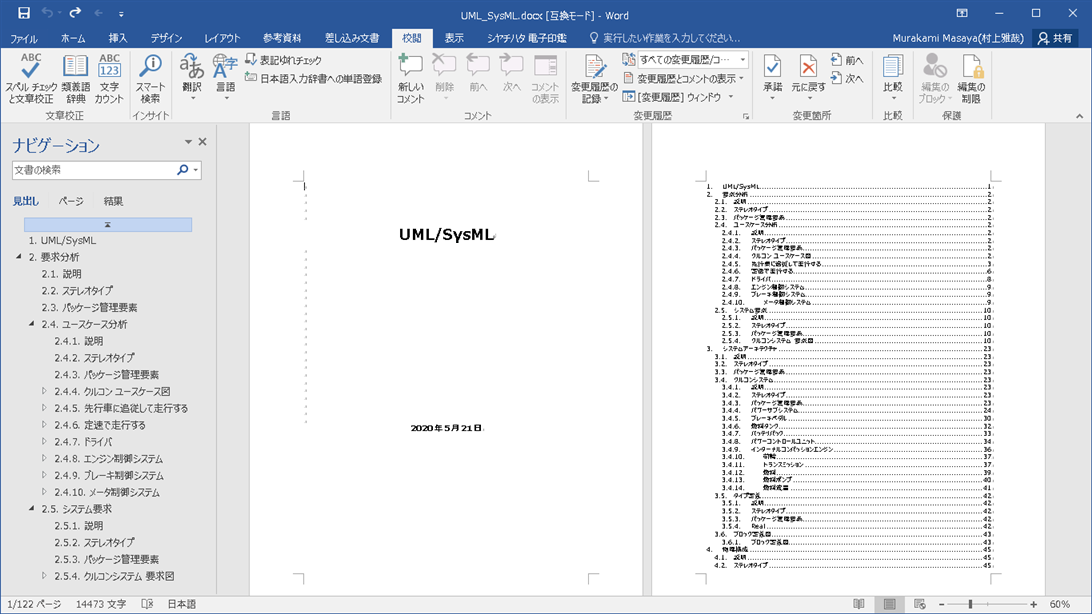Switch to the ページ navigation tab
Image resolution: width=1092 pixels, height=614 pixels.
[x=70, y=201]
